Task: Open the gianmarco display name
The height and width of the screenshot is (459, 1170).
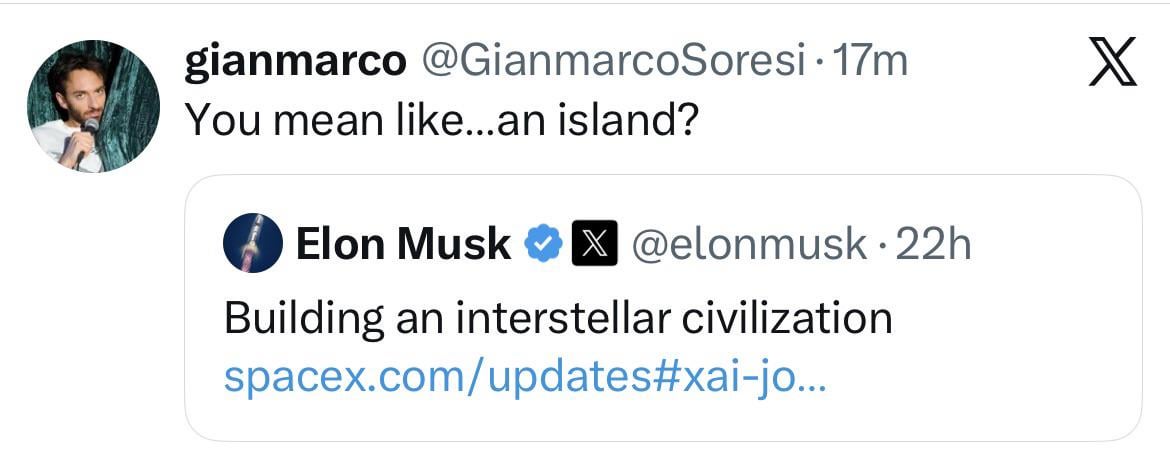Action: [x=296, y=62]
